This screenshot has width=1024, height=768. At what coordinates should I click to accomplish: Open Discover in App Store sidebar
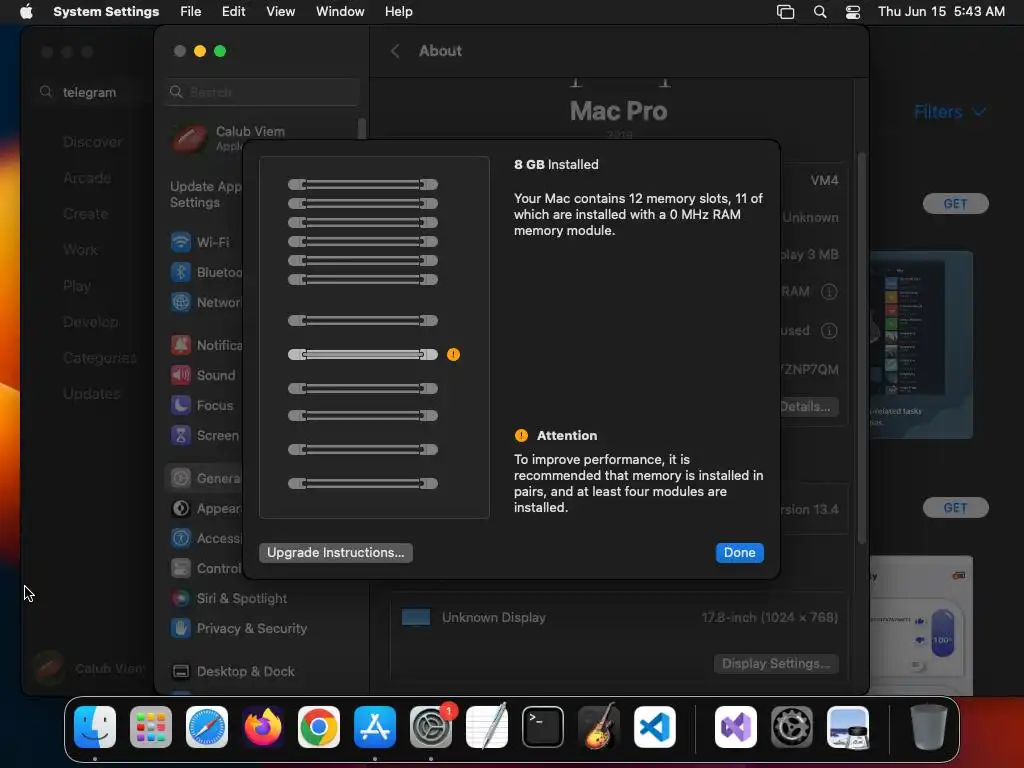tap(92, 142)
